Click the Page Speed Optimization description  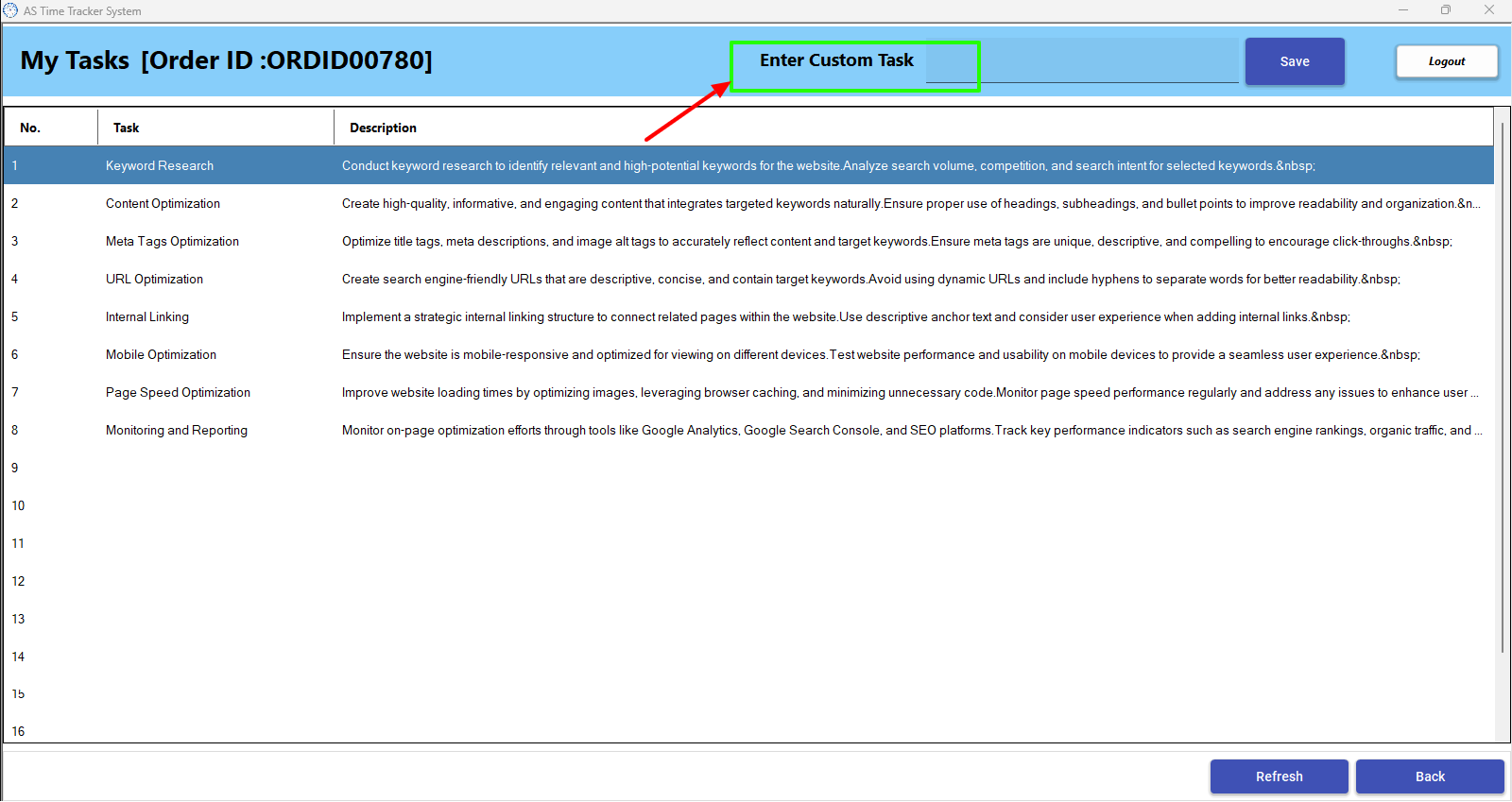[x=910, y=392]
